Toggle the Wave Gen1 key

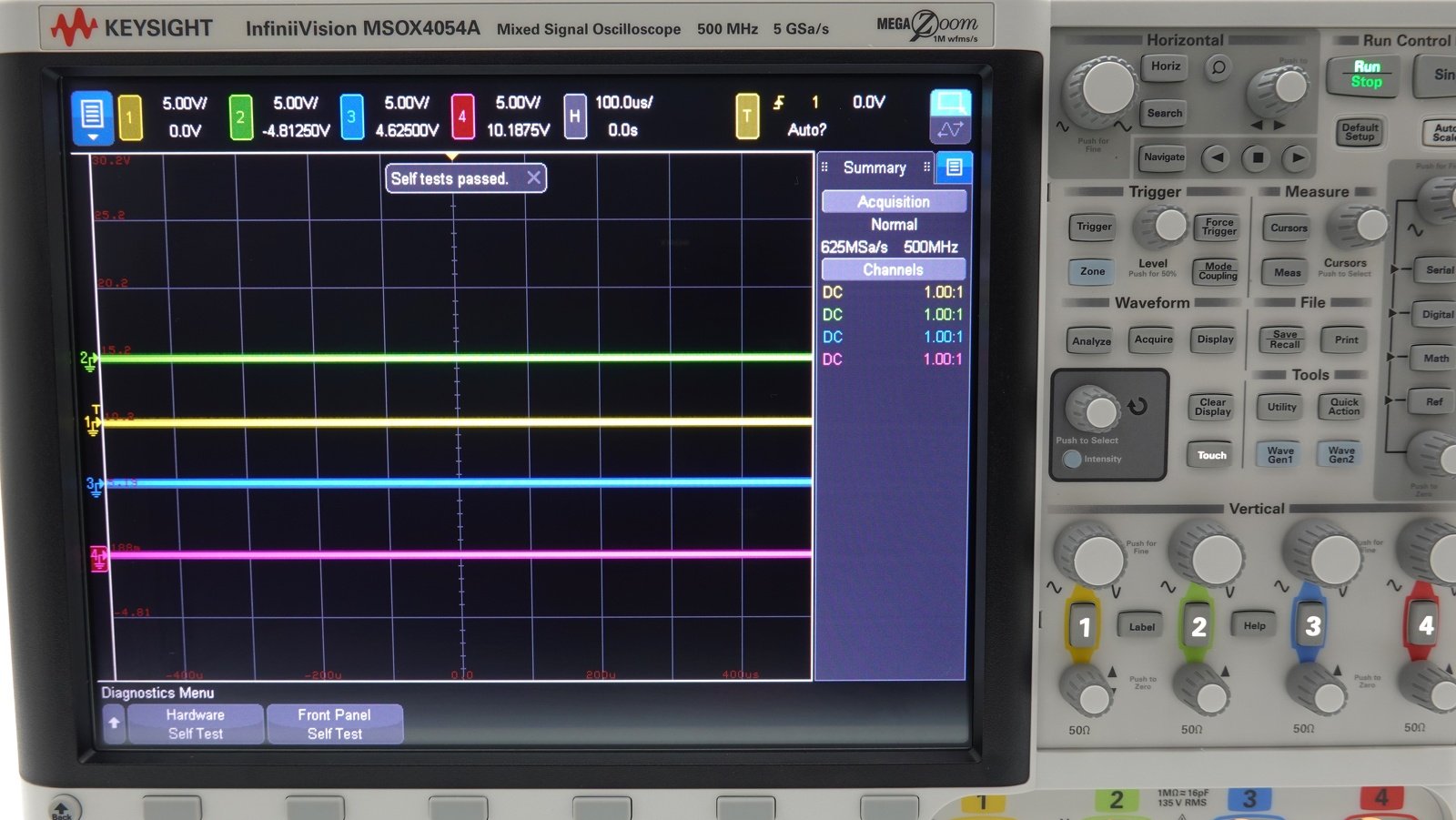point(1280,455)
